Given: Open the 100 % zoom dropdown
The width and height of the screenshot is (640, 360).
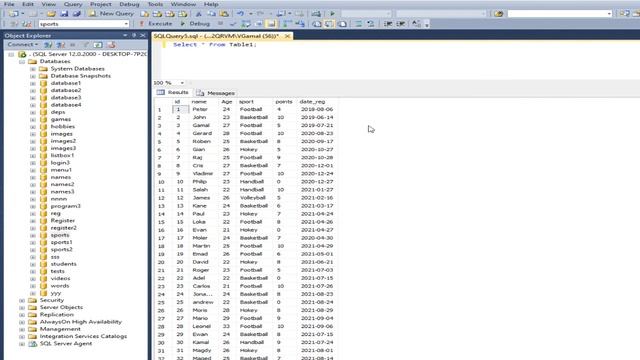Looking at the screenshot, I should coord(182,82).
